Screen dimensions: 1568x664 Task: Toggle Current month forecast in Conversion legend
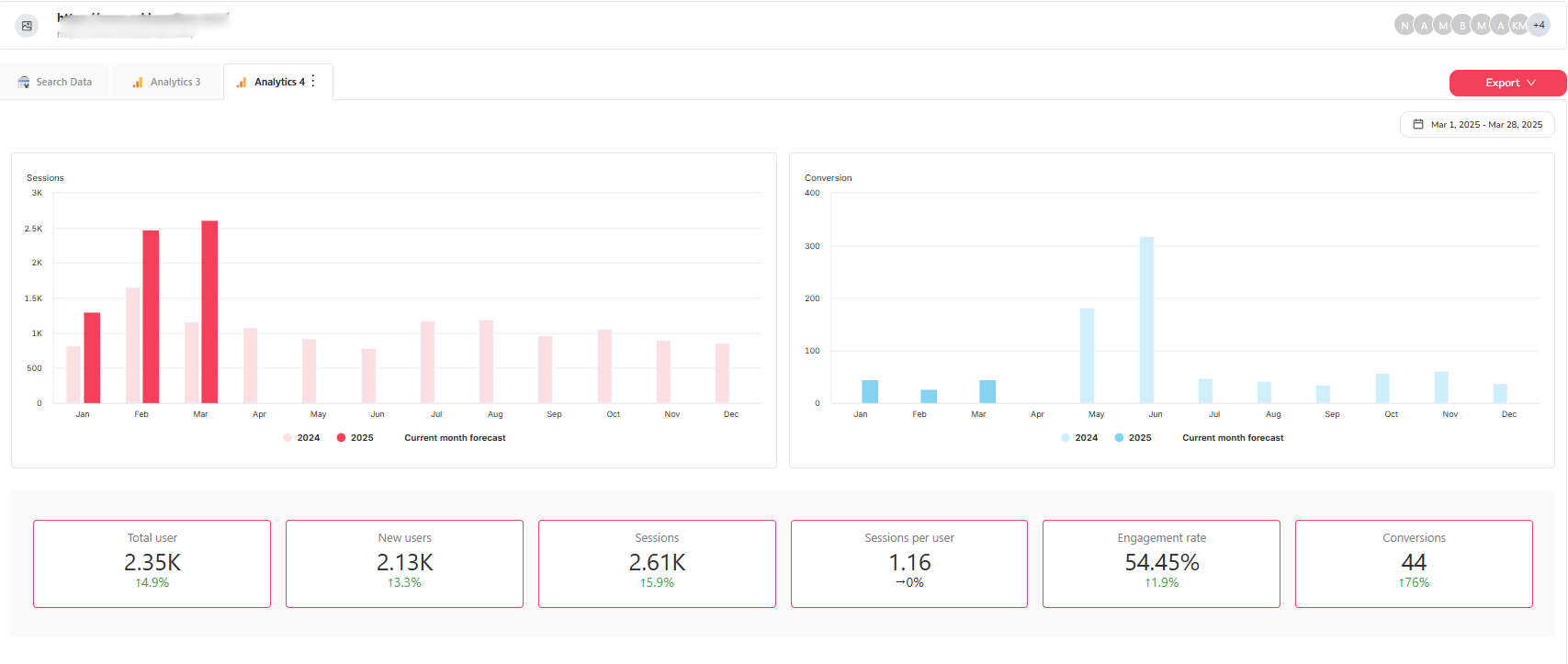(1232, 438)
